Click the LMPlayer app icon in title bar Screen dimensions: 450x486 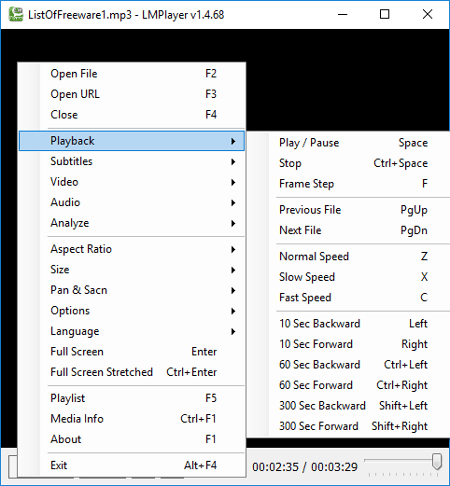click(x=16, y=14)
